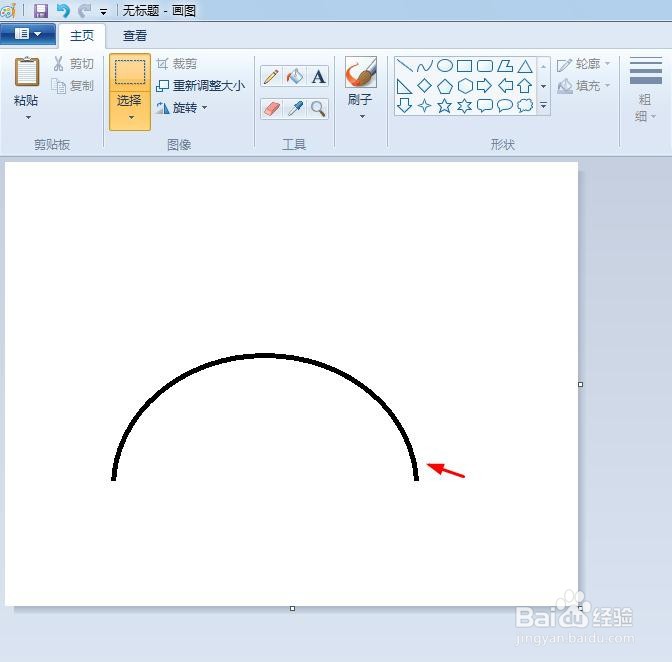This screenshot has height=662, width=672.
Task: Pick the Four-point star shape
Action: click(x=425, y=105)
